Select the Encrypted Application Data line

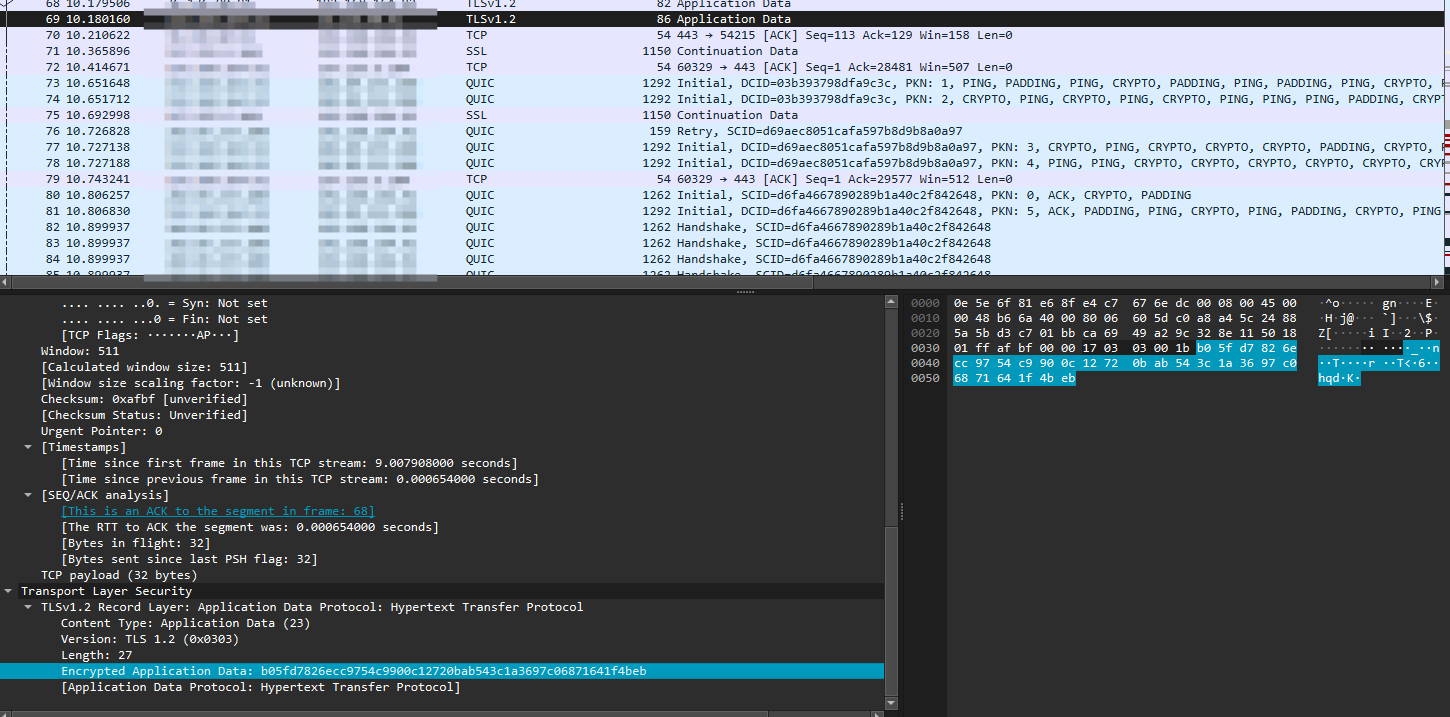click(442, 671)
